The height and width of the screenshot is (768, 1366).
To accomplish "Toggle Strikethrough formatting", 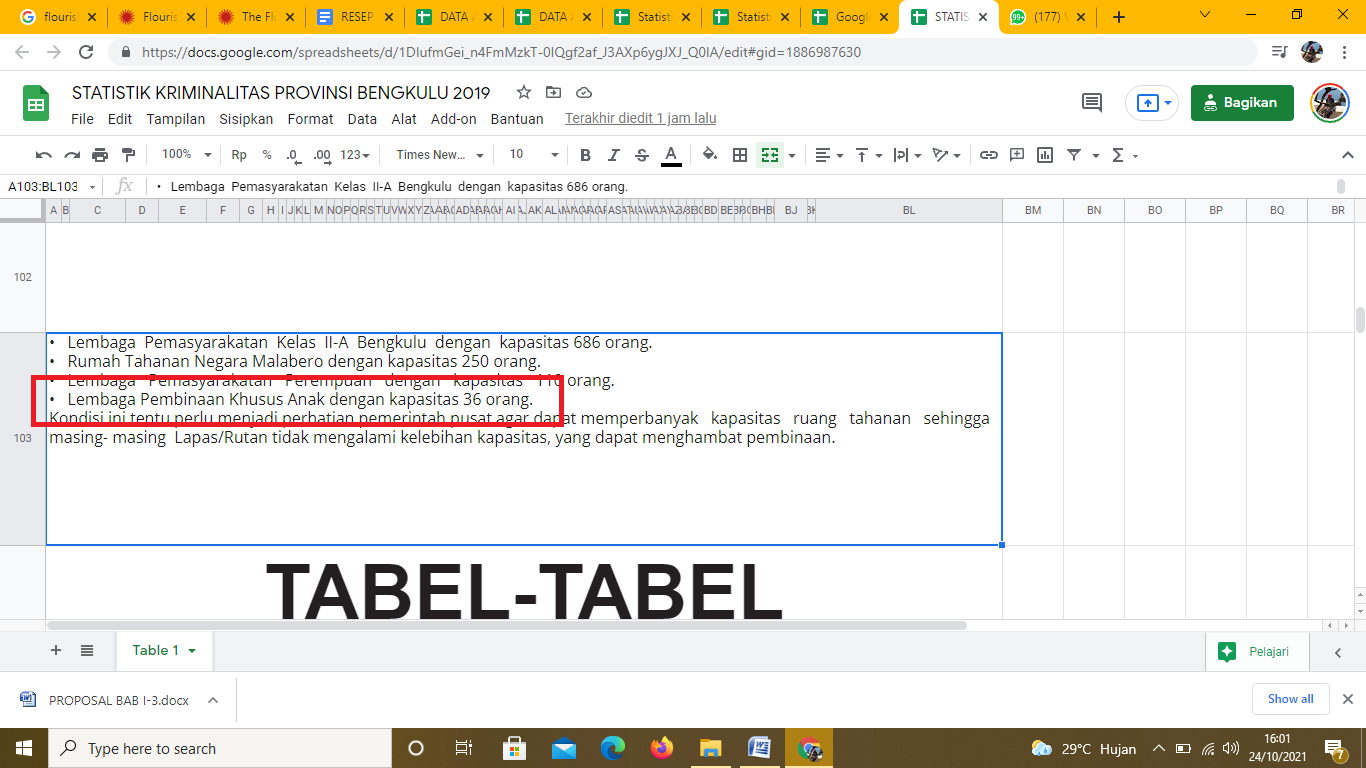I will pos(642,155).
